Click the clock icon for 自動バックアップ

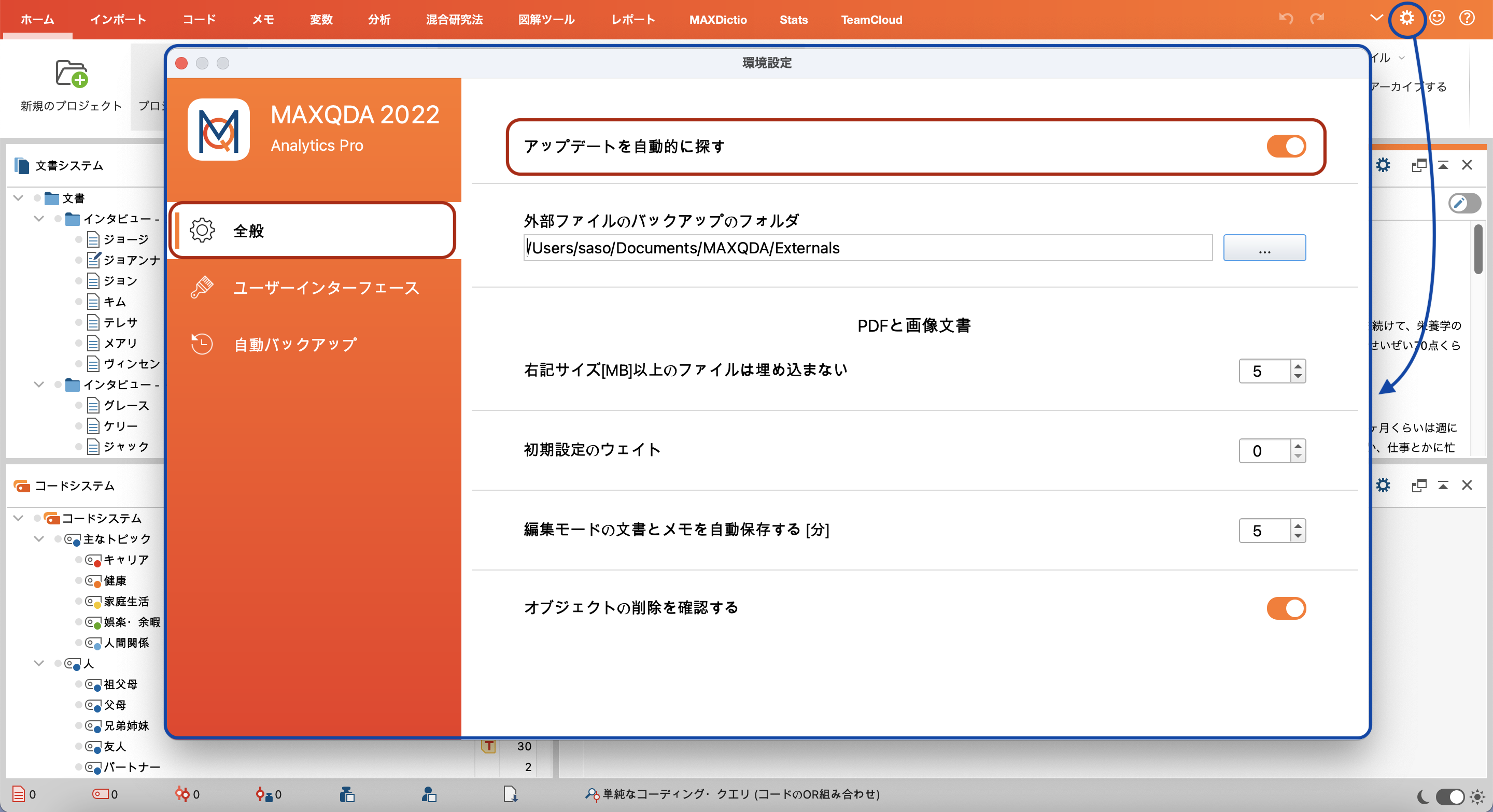click(x=202, y=344)
